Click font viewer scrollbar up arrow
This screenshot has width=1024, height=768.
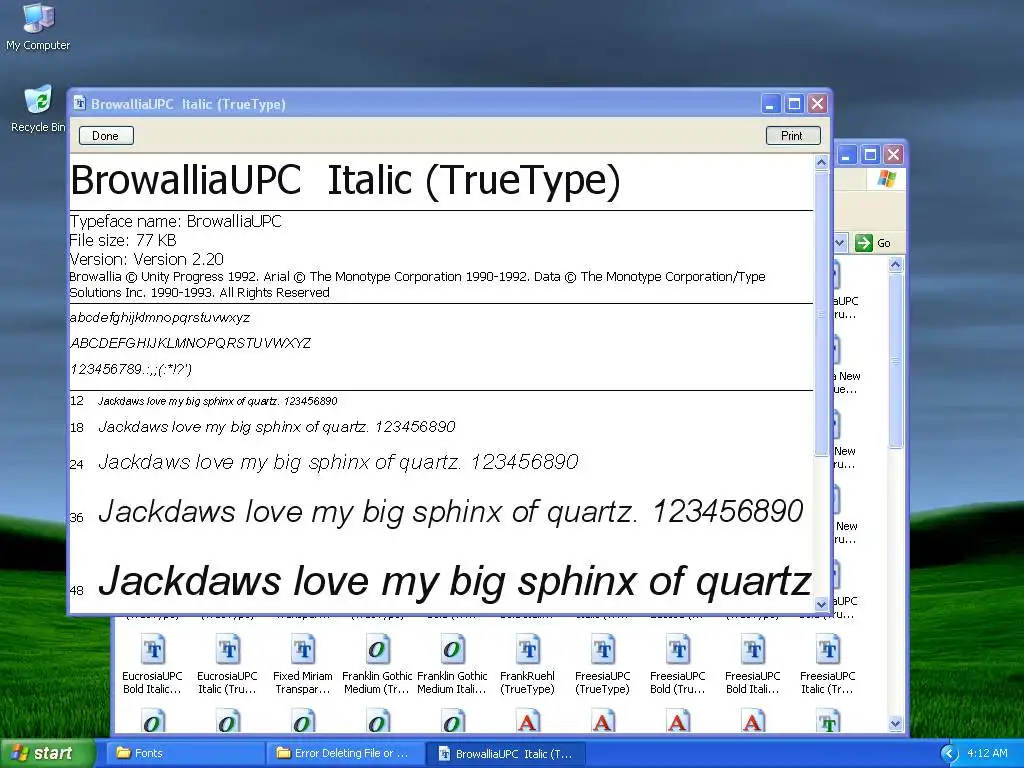pos(822,163)
